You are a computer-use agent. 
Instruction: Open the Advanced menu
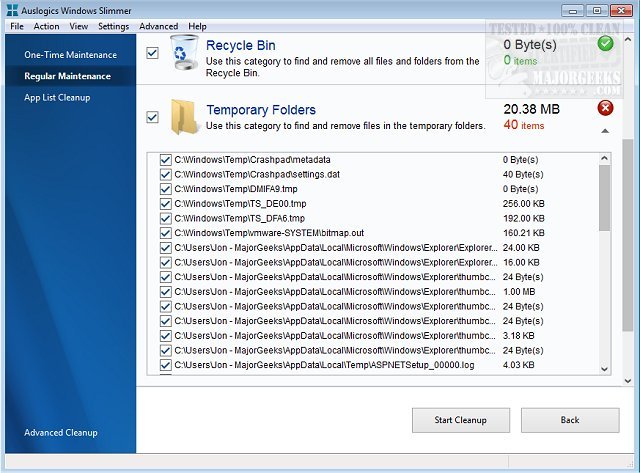(x=158, y=26)
